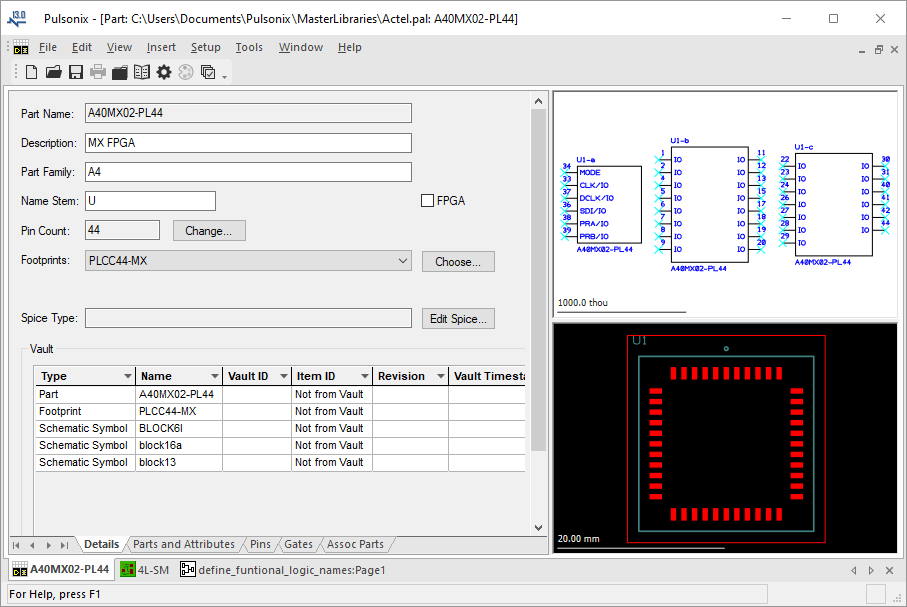Open the Type column filter dropdown

127,376
